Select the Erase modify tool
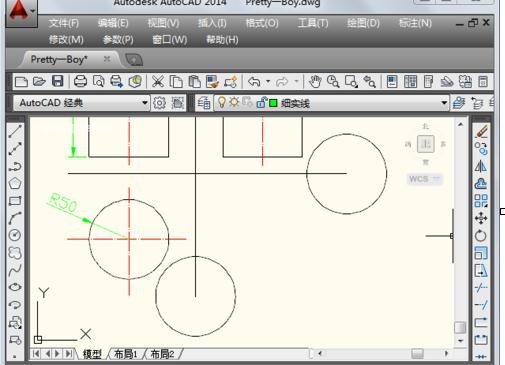Viewport: 505px width, 365px height. 481,131
